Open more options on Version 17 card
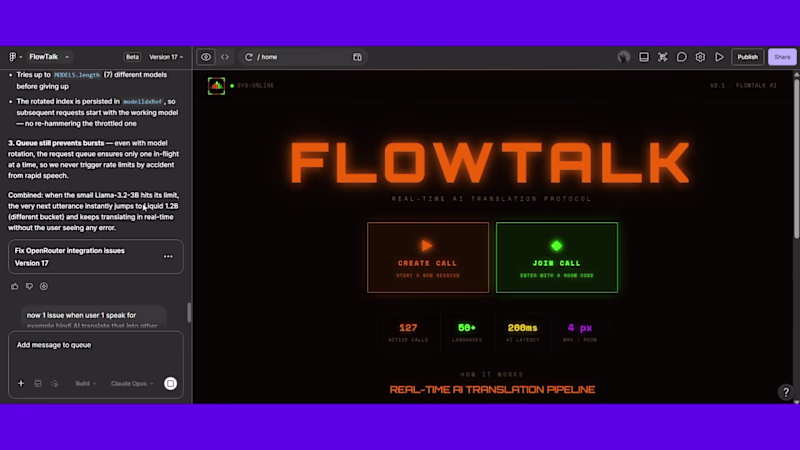The image size is (800, 450). [168, 257]
